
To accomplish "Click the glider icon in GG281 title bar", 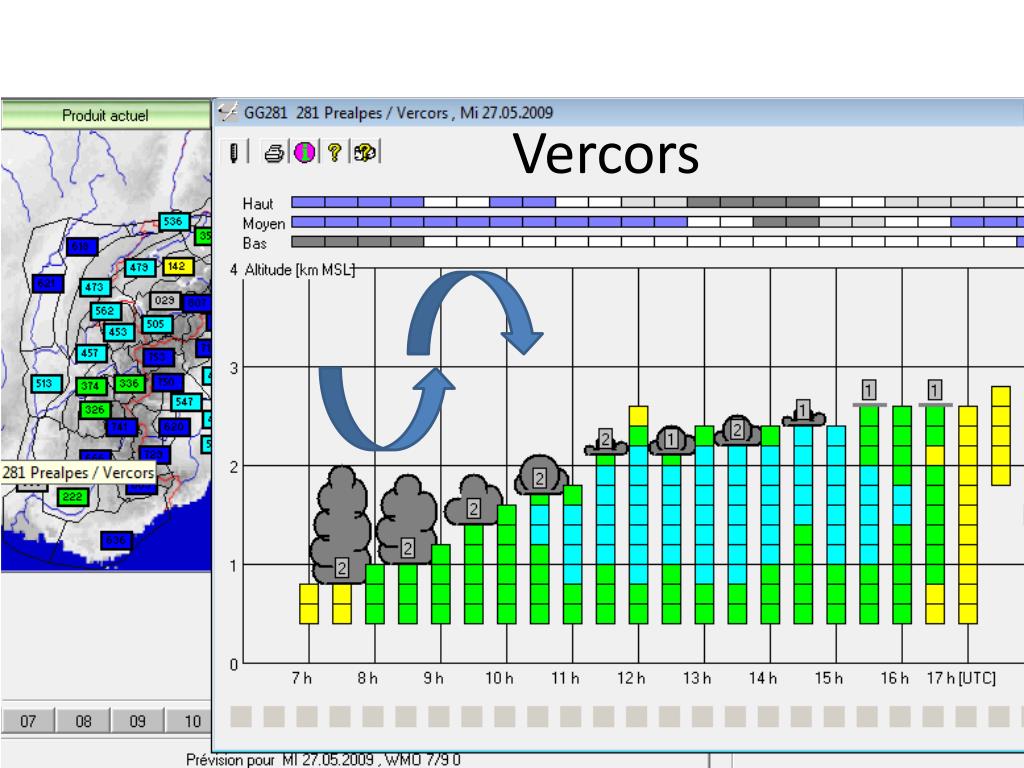I will (227, 112).
